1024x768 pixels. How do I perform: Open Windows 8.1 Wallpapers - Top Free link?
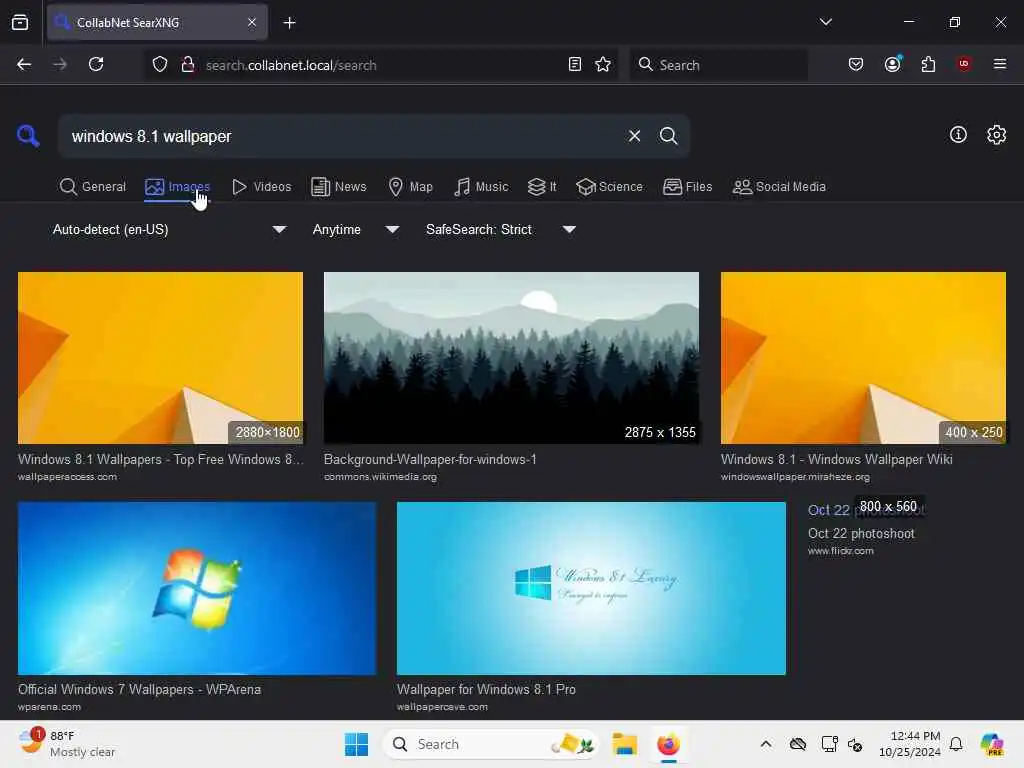(161, 459)
